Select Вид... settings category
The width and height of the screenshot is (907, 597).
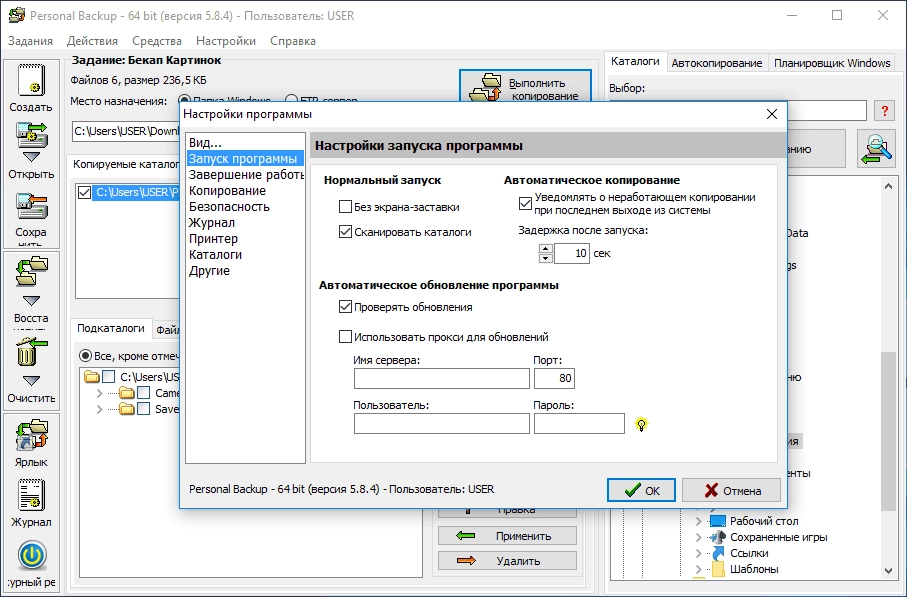[x=245, y=142]
